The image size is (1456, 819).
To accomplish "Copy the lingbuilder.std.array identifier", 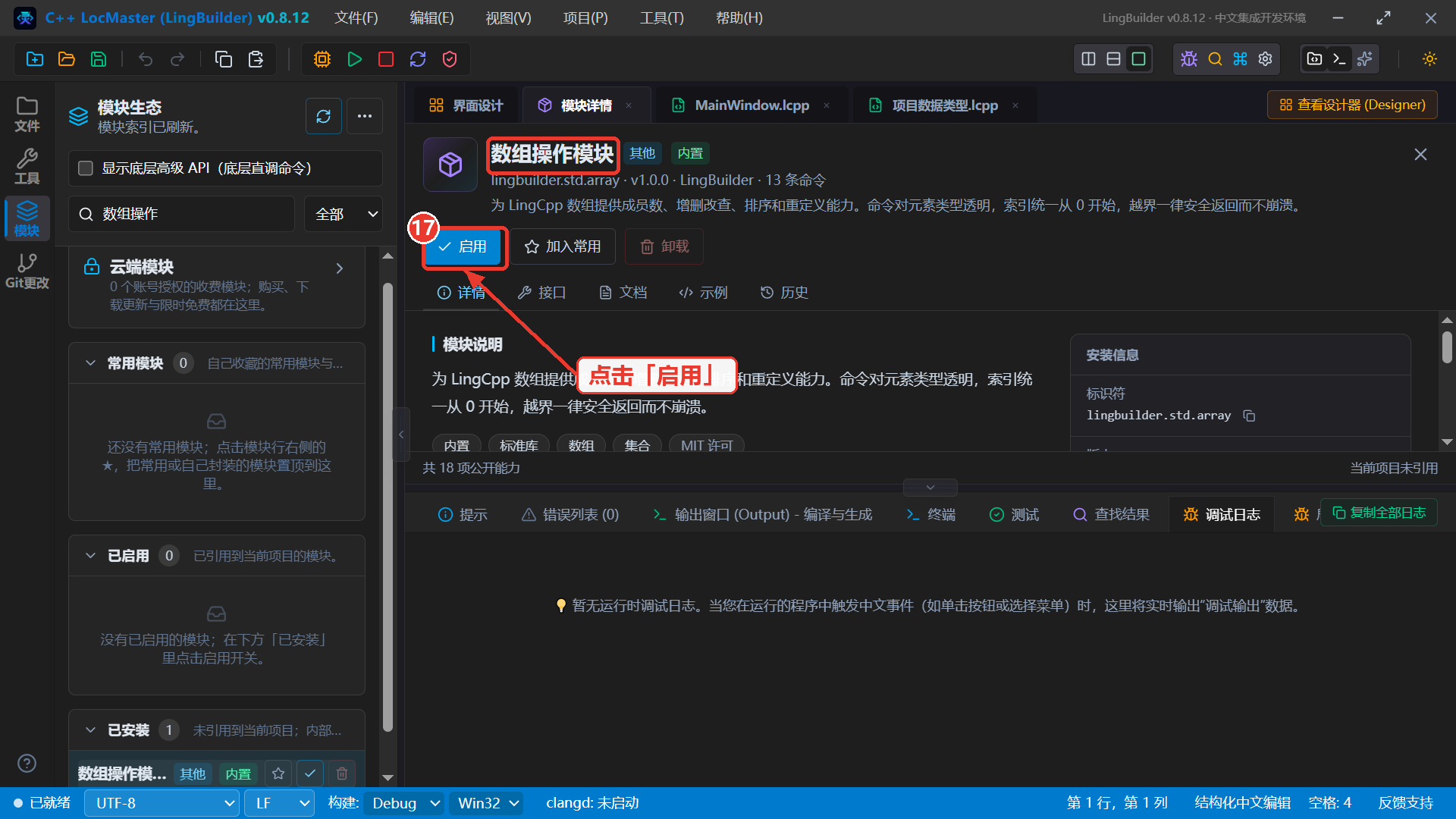I will (x=1249, y=416).
